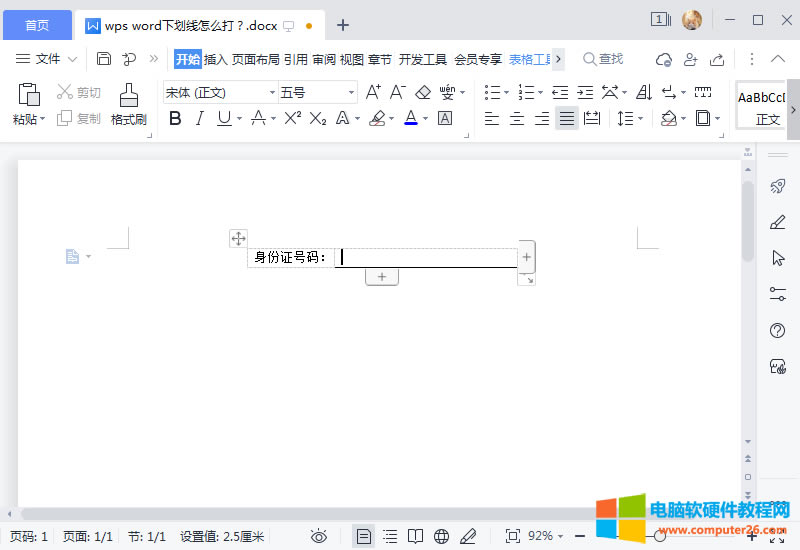Enable eye protection mode in status bar
The image size is (800, 550).
click(319, 537)
